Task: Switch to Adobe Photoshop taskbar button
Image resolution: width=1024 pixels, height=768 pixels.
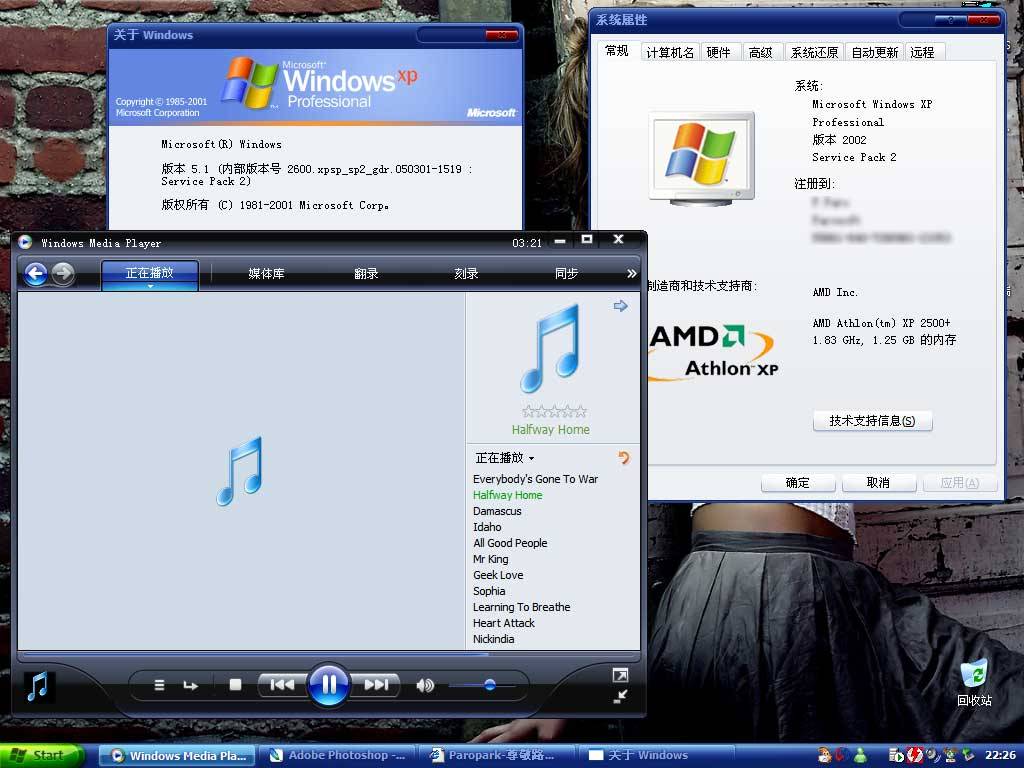Action: click(x=337, y=756)
